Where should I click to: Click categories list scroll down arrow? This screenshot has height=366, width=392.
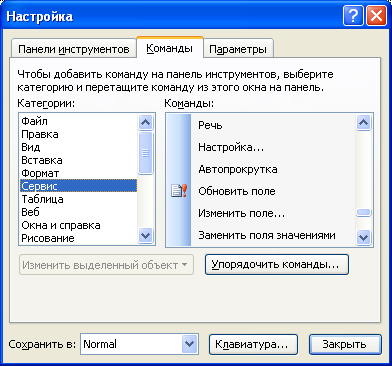point(145,236)
